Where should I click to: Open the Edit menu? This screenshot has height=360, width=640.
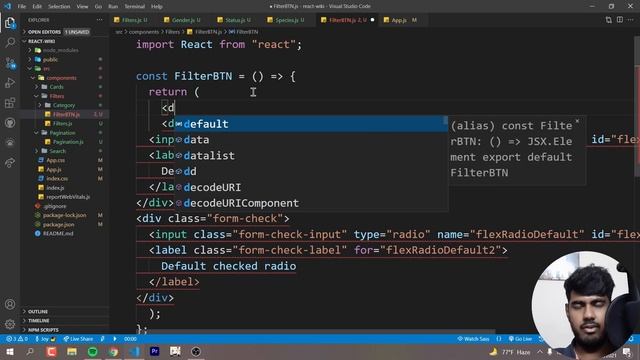pos(37,7)
